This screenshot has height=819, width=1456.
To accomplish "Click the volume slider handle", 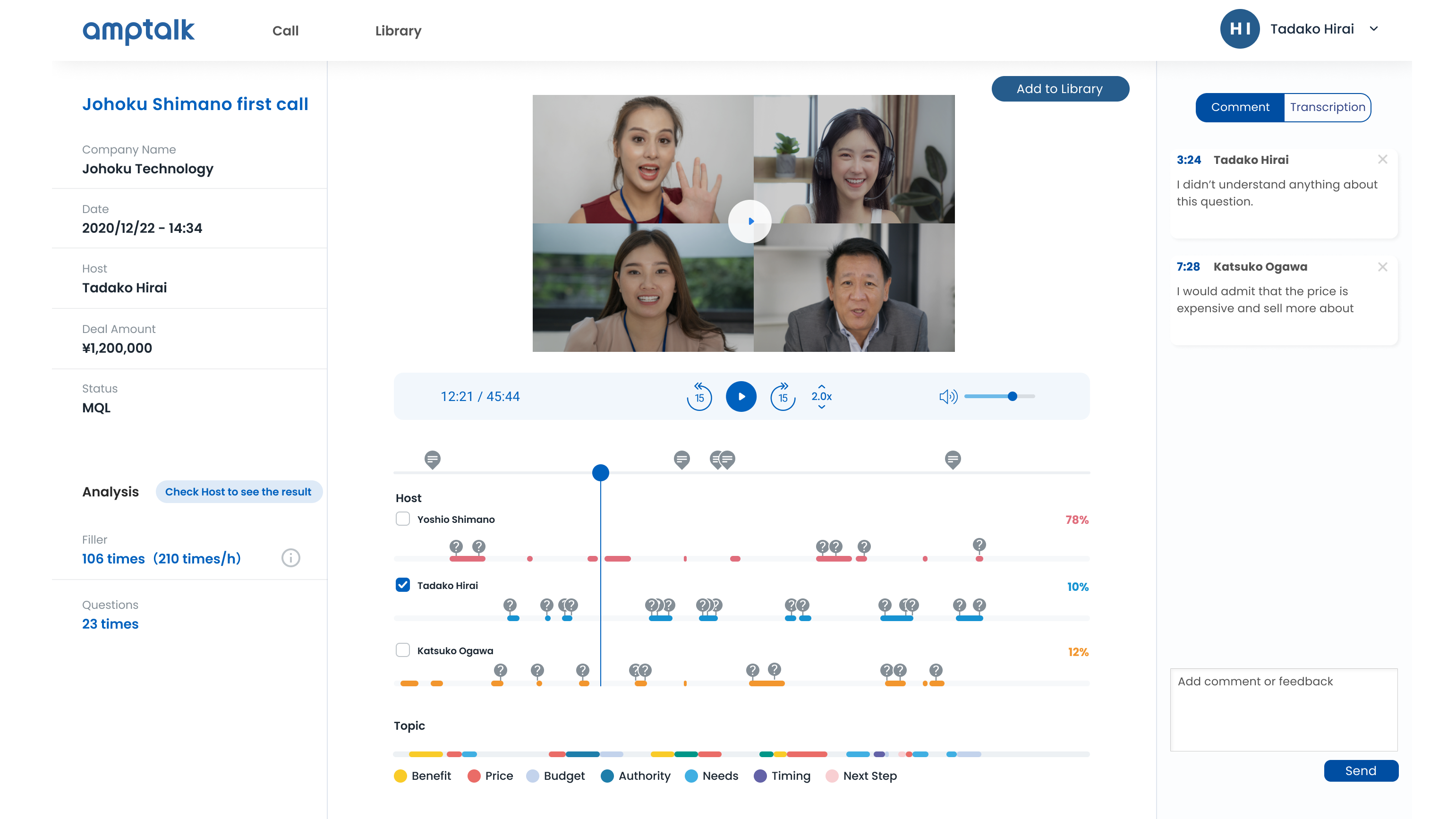I will pyautogui.click(x=1012, y=396).
